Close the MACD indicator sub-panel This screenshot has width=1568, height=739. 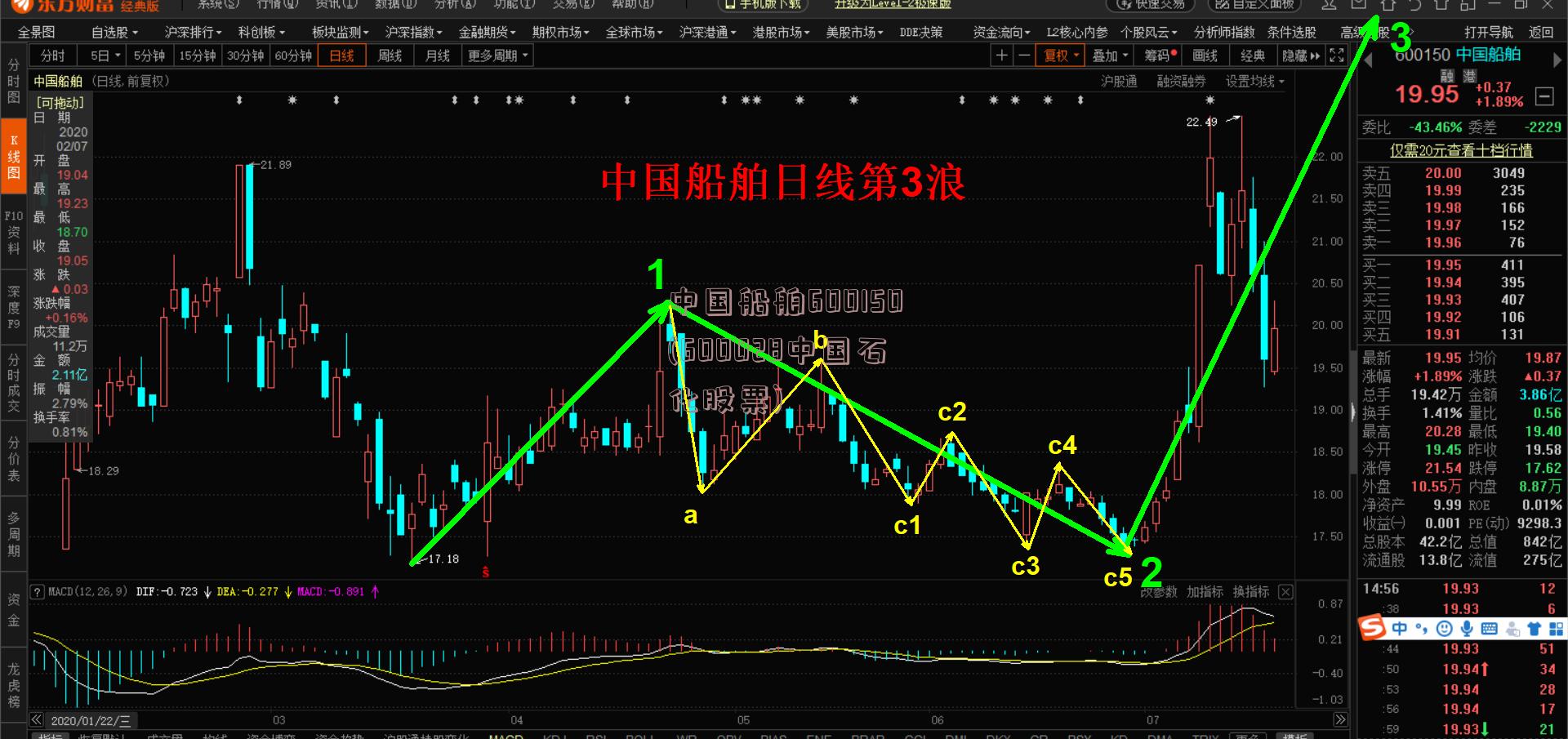[x=1285, y=592]
